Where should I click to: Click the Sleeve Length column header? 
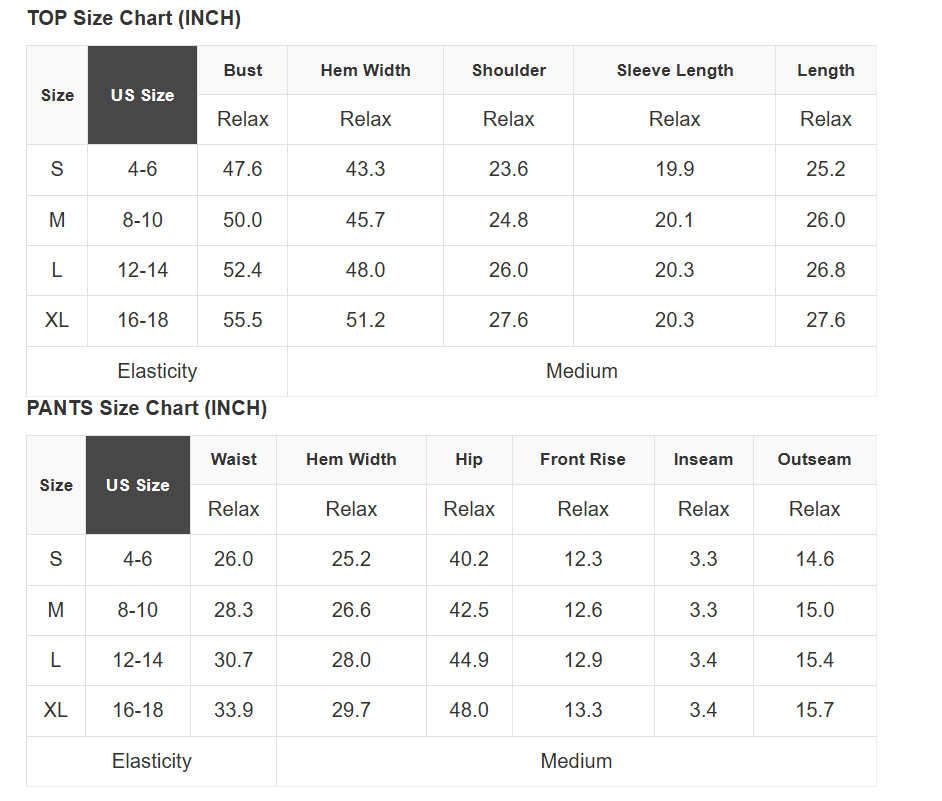click(675, 70)
